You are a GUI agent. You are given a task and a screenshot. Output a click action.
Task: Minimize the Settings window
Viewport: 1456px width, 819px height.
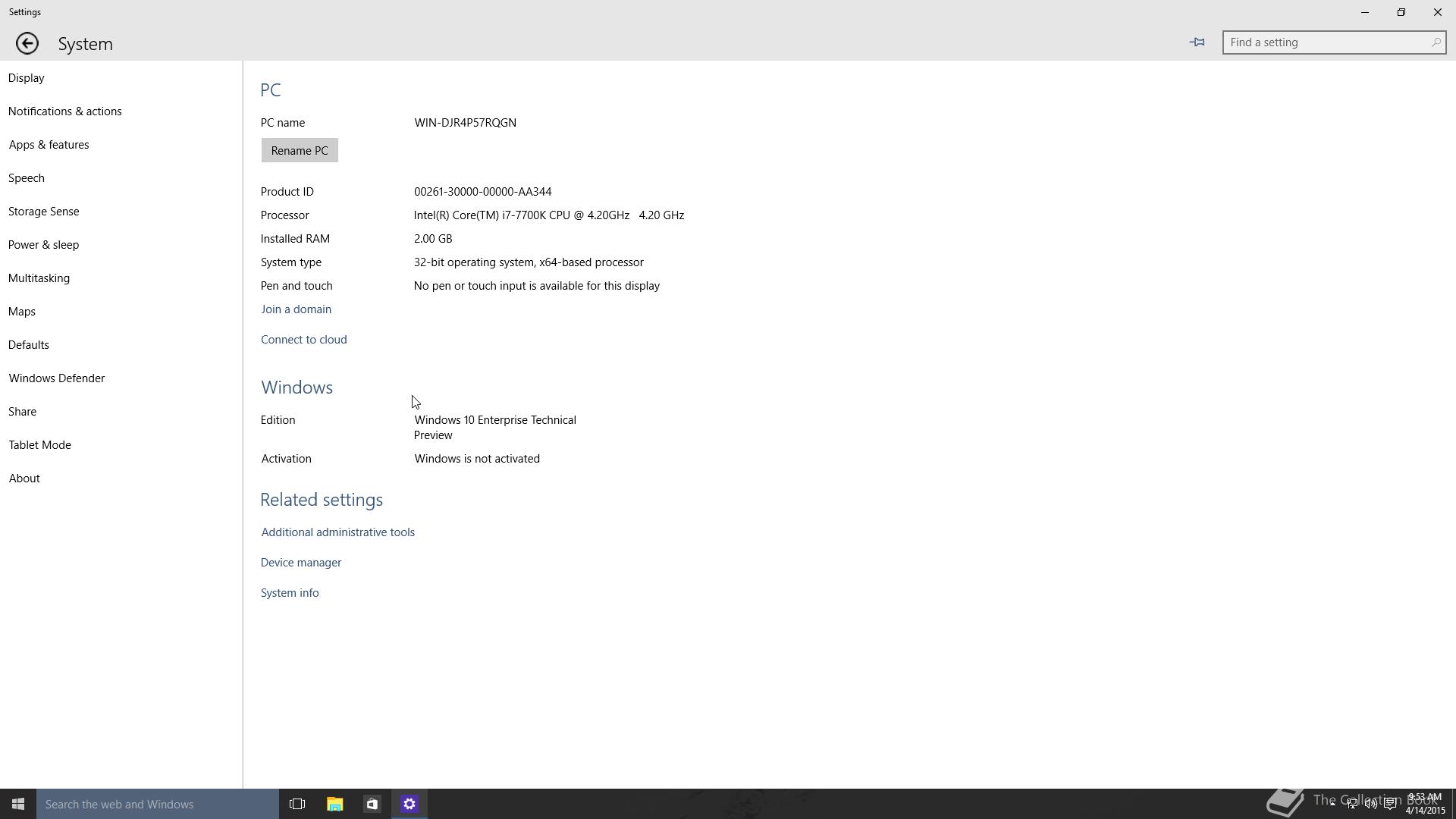pyautogui.click(x=1365, y=12)
